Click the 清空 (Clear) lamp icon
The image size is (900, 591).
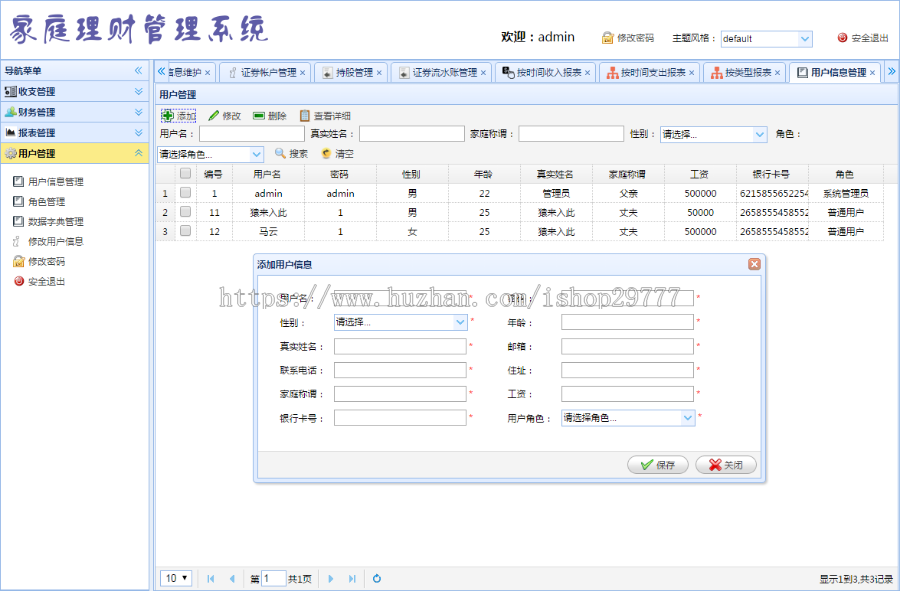[x=325, y=154]
